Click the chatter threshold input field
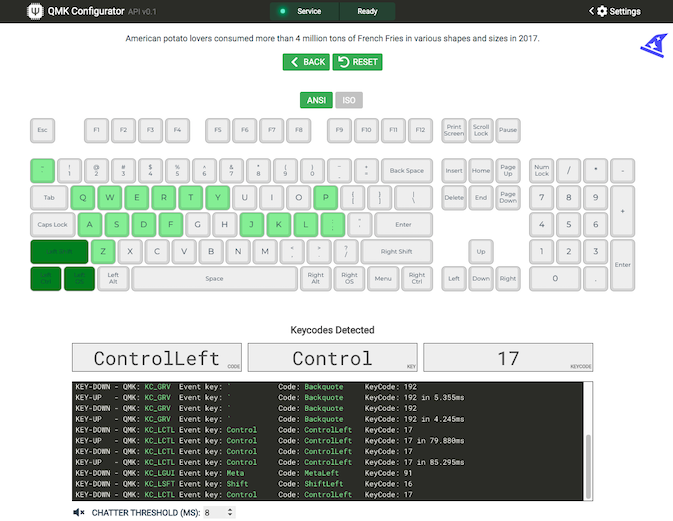Viewport: 673px width, 521px height. pyautogui.click(x=214, y=512)
